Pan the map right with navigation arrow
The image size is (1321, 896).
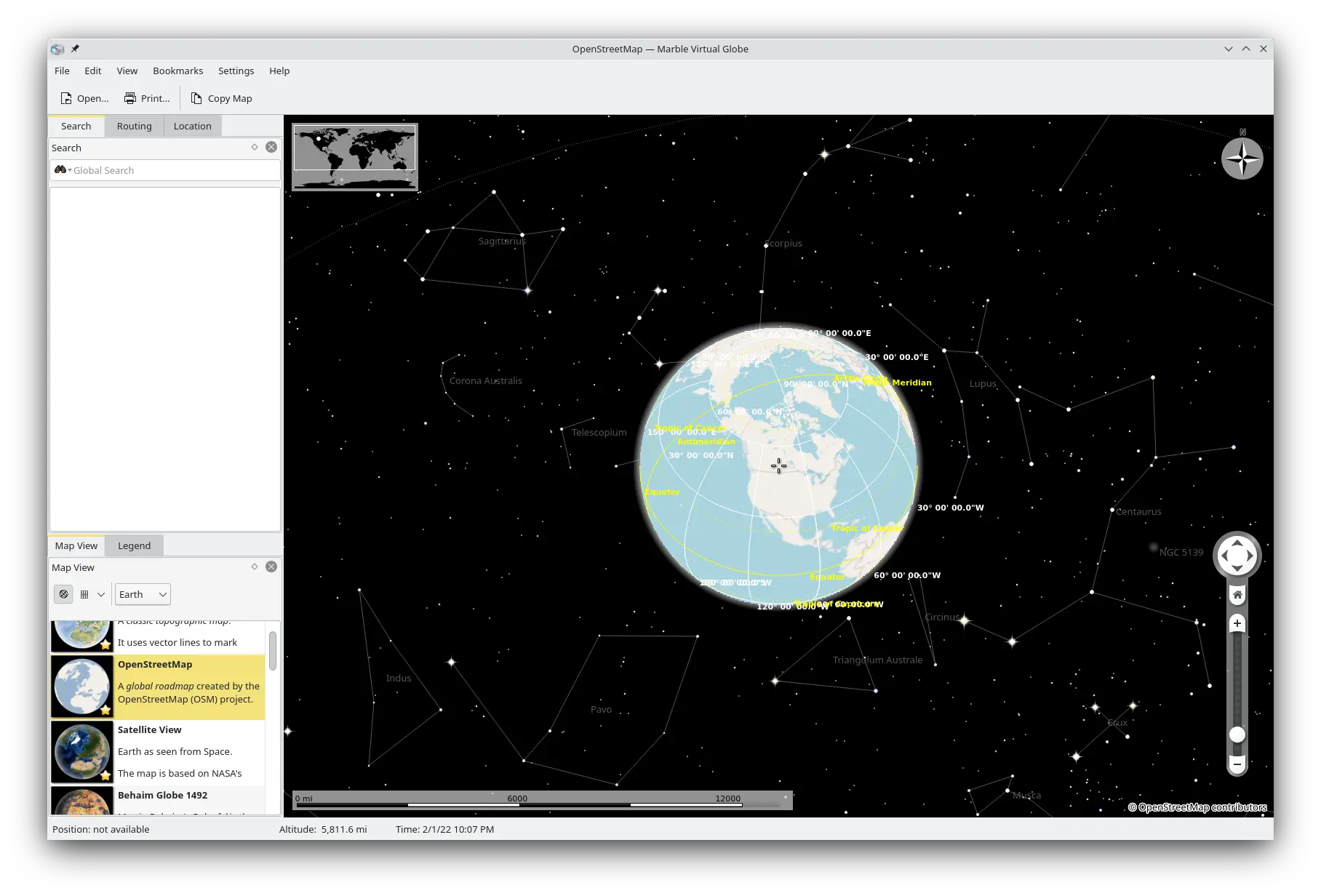pos(1250,556)
